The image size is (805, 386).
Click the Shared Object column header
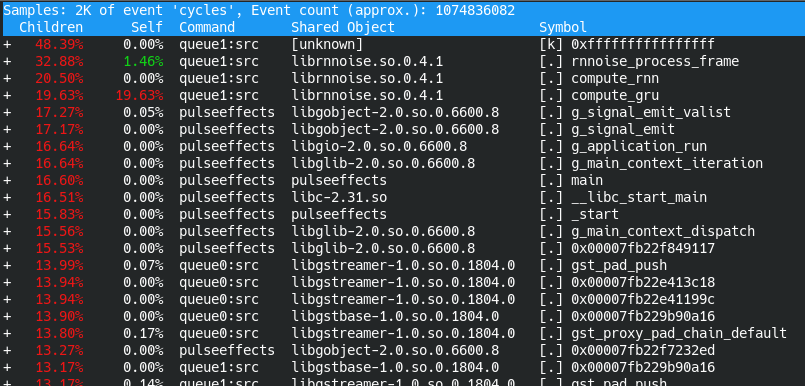[343, 27]
